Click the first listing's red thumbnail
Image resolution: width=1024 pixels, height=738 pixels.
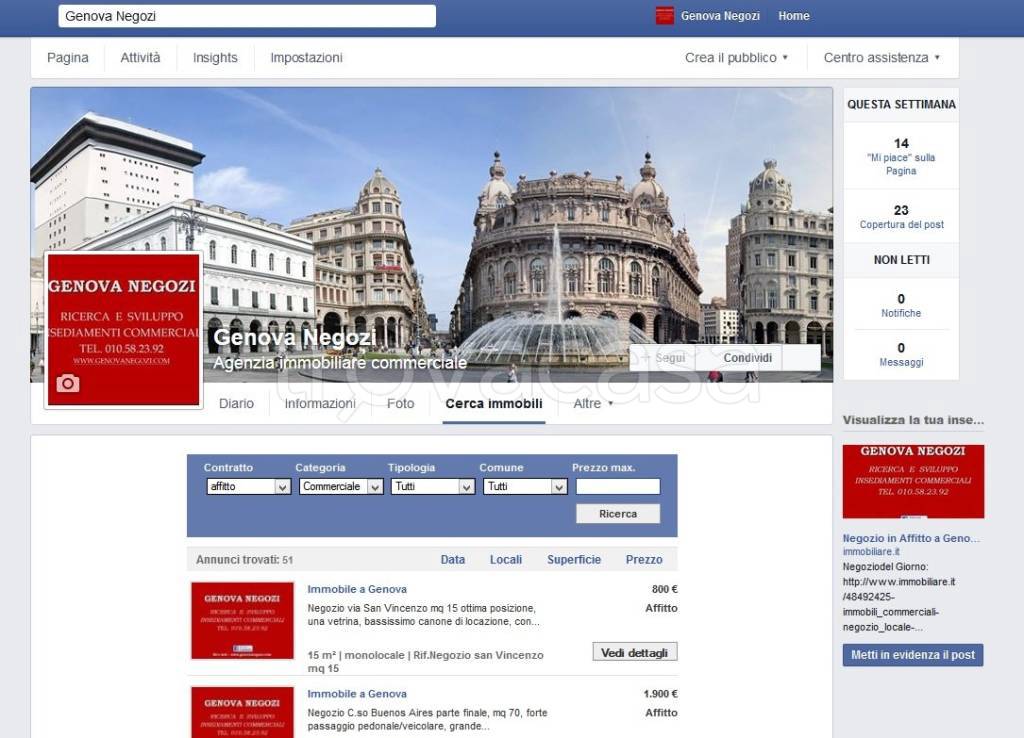coord(242,620)
